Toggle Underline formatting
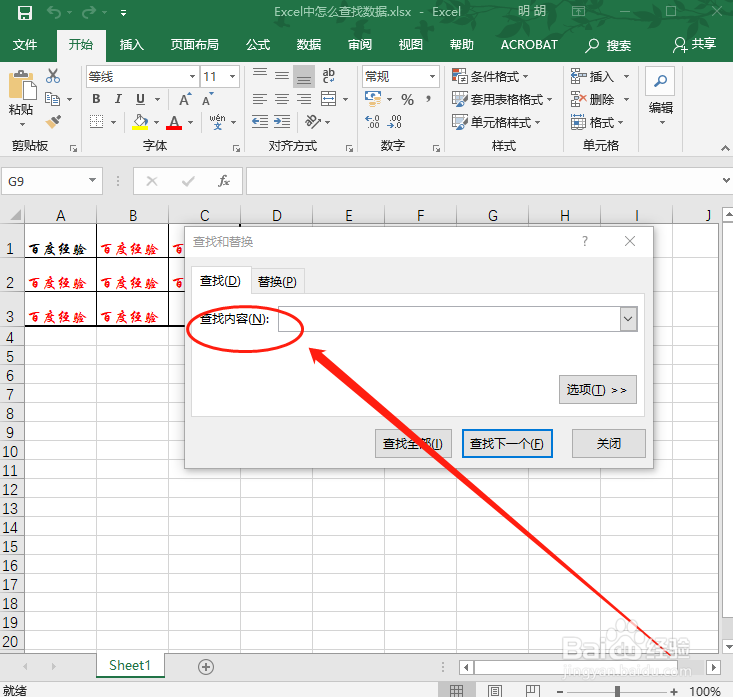 [x=140, y=99]
